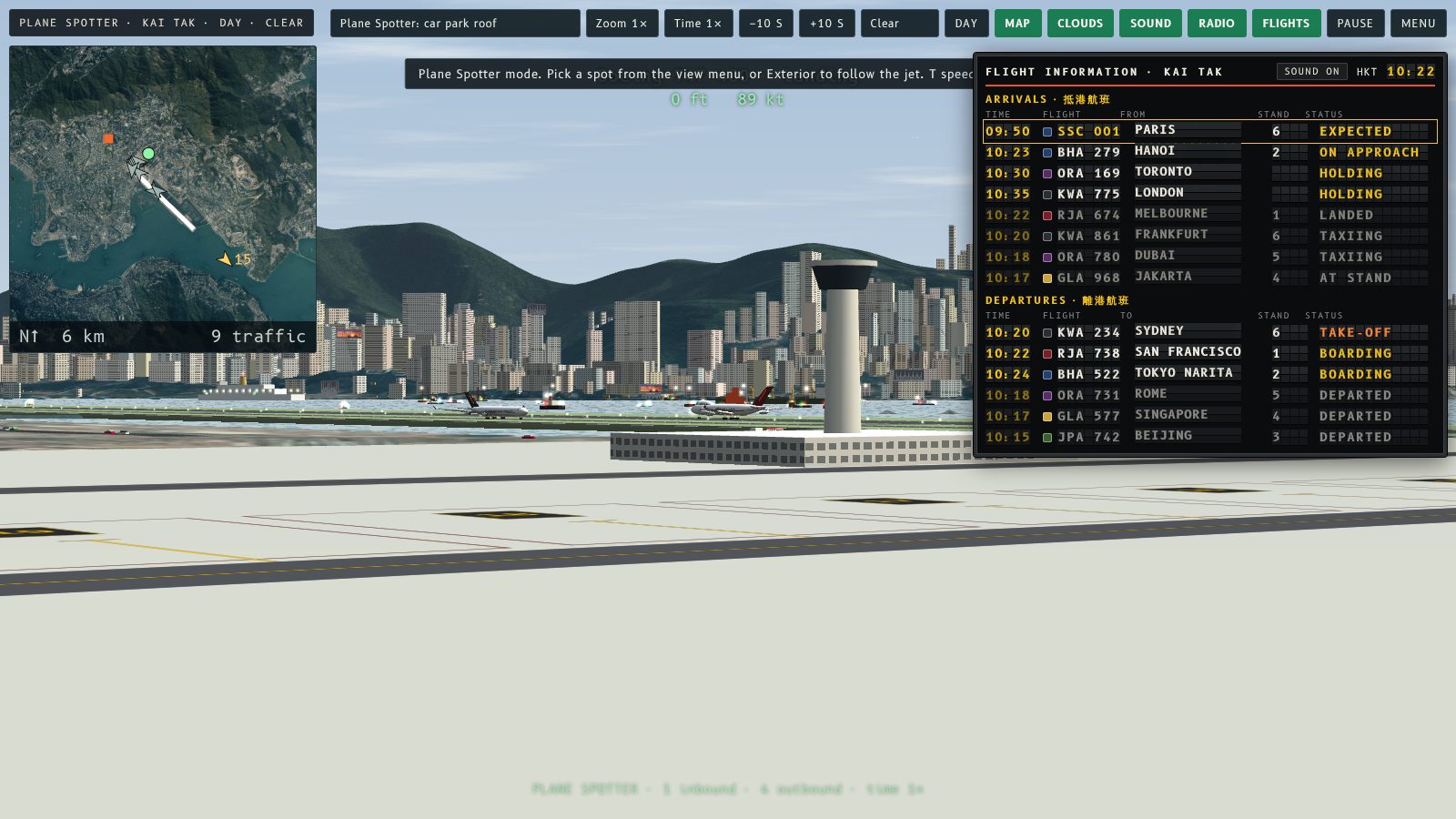Click the ARRIVALS section header

pos(1047,99)
